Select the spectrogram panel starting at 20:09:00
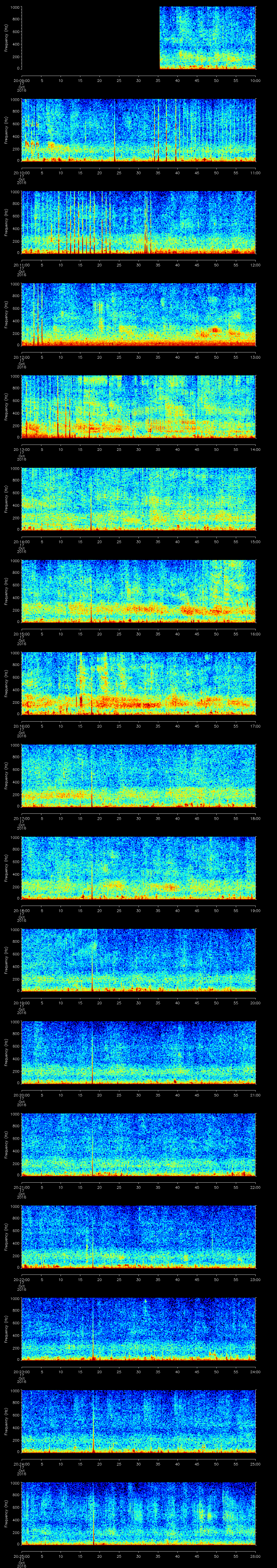Screen dimensions: 277x1568 (x=139, y=38)
